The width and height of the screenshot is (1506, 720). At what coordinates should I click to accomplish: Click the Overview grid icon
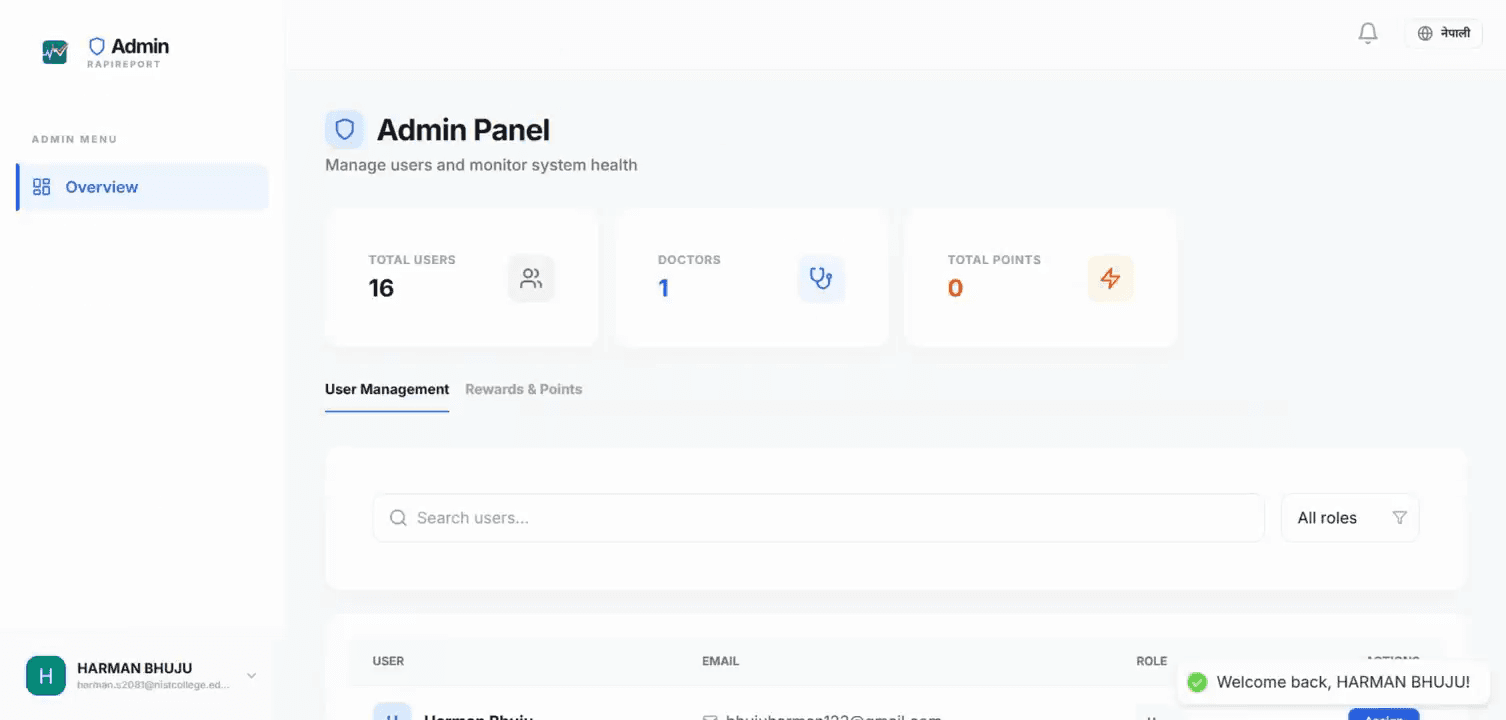(41, 187)
